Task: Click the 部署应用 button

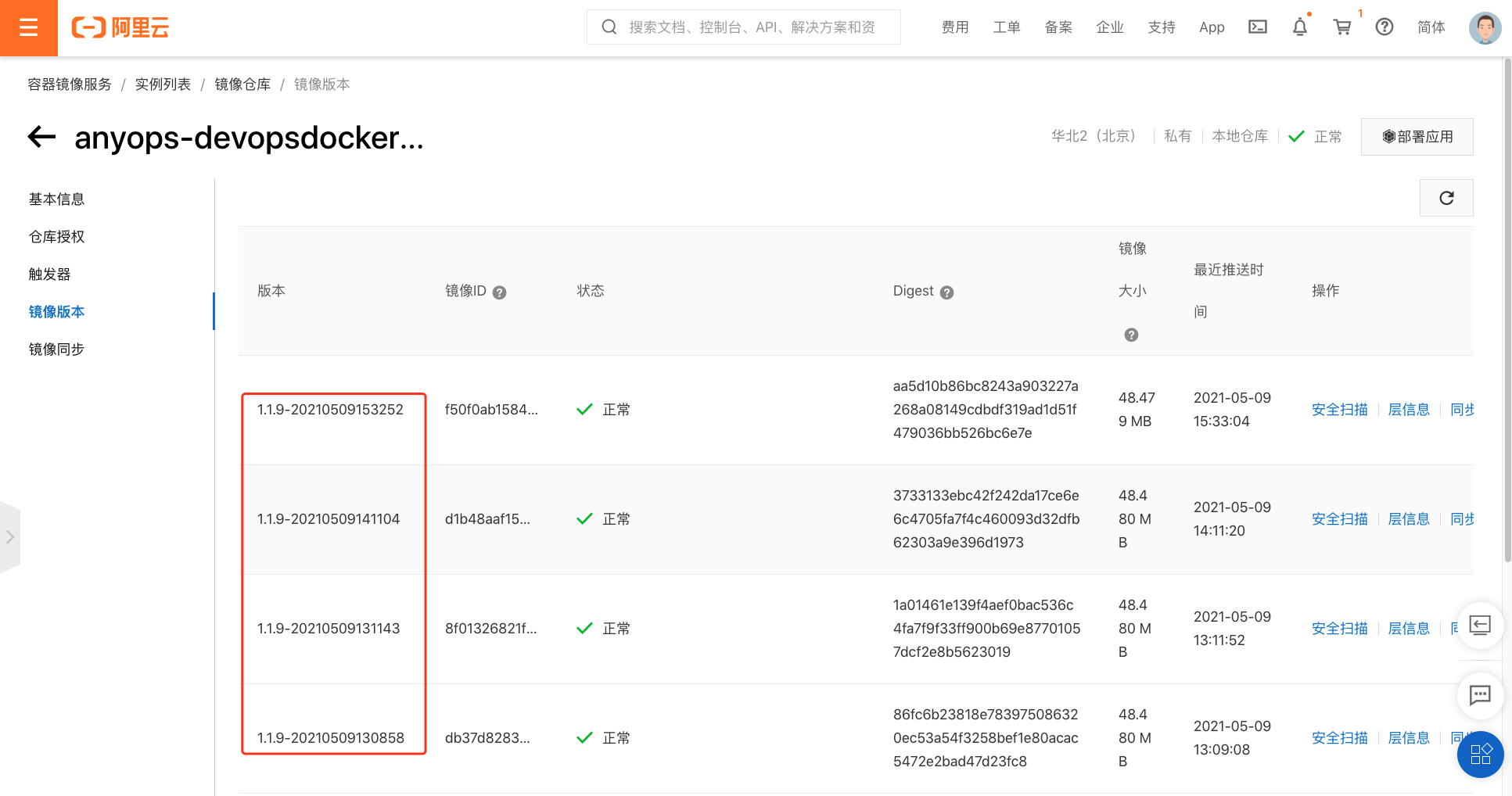Action: click(x=1417, y=137)
